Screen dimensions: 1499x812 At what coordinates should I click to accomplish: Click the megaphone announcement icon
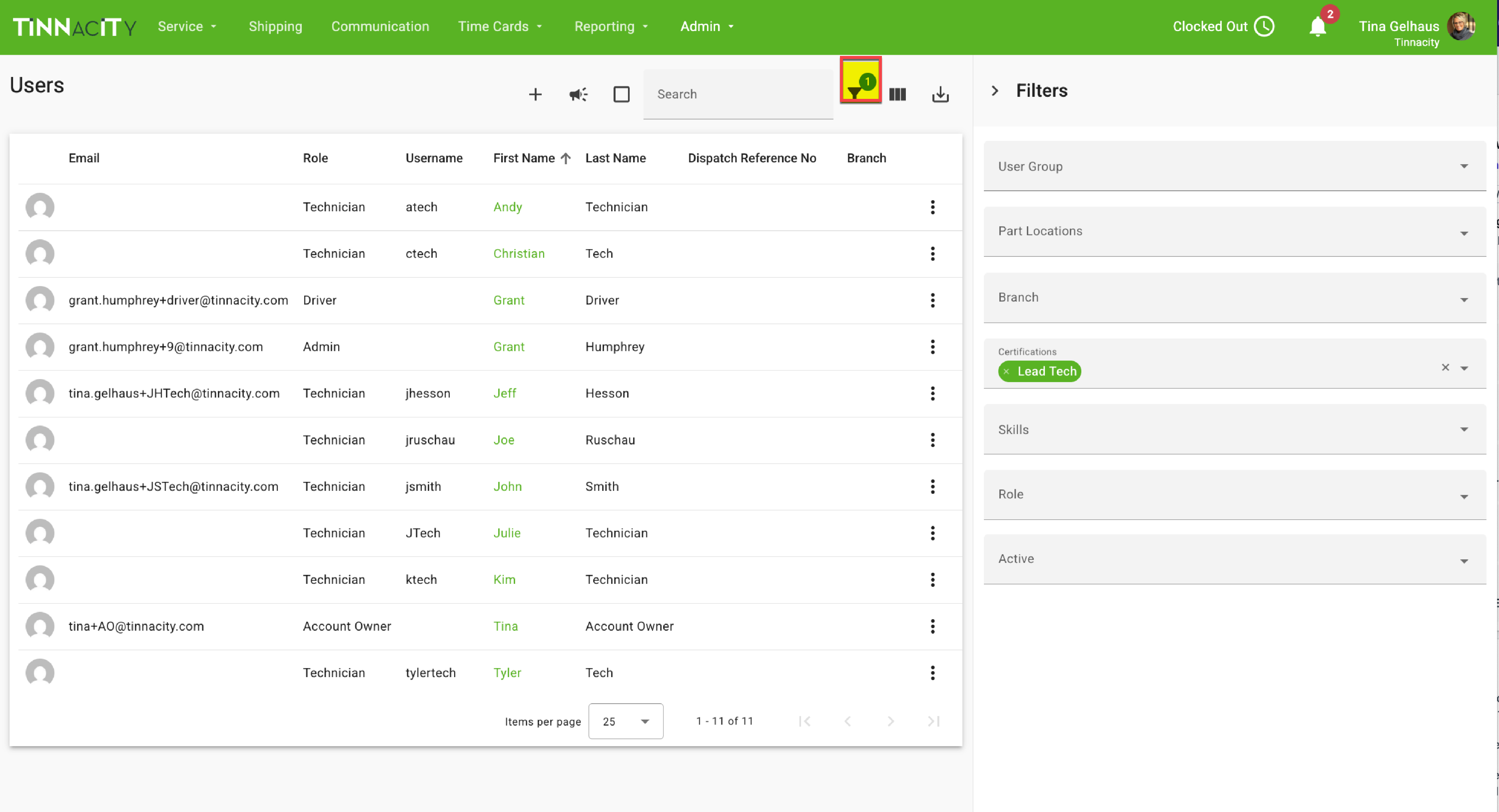(578, 94)
